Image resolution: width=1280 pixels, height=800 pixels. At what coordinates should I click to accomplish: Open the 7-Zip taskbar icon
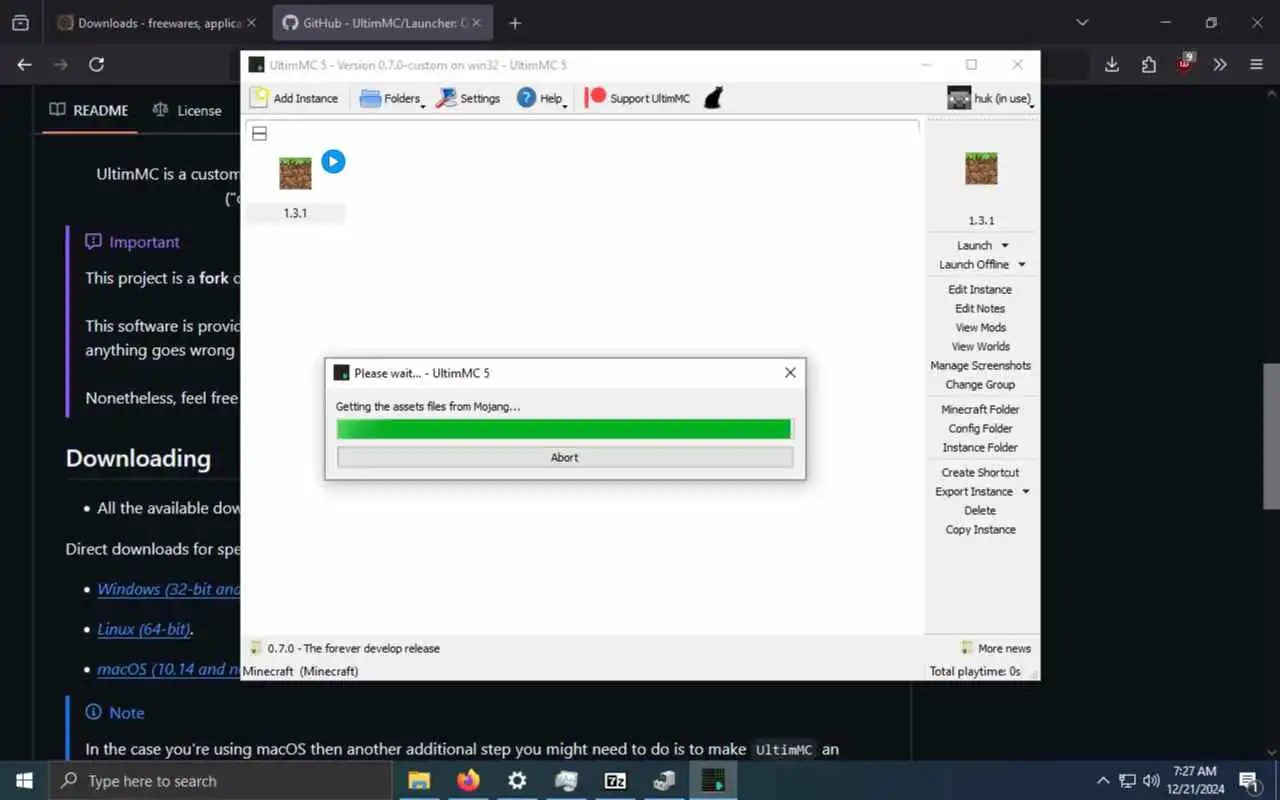point(615,781)
